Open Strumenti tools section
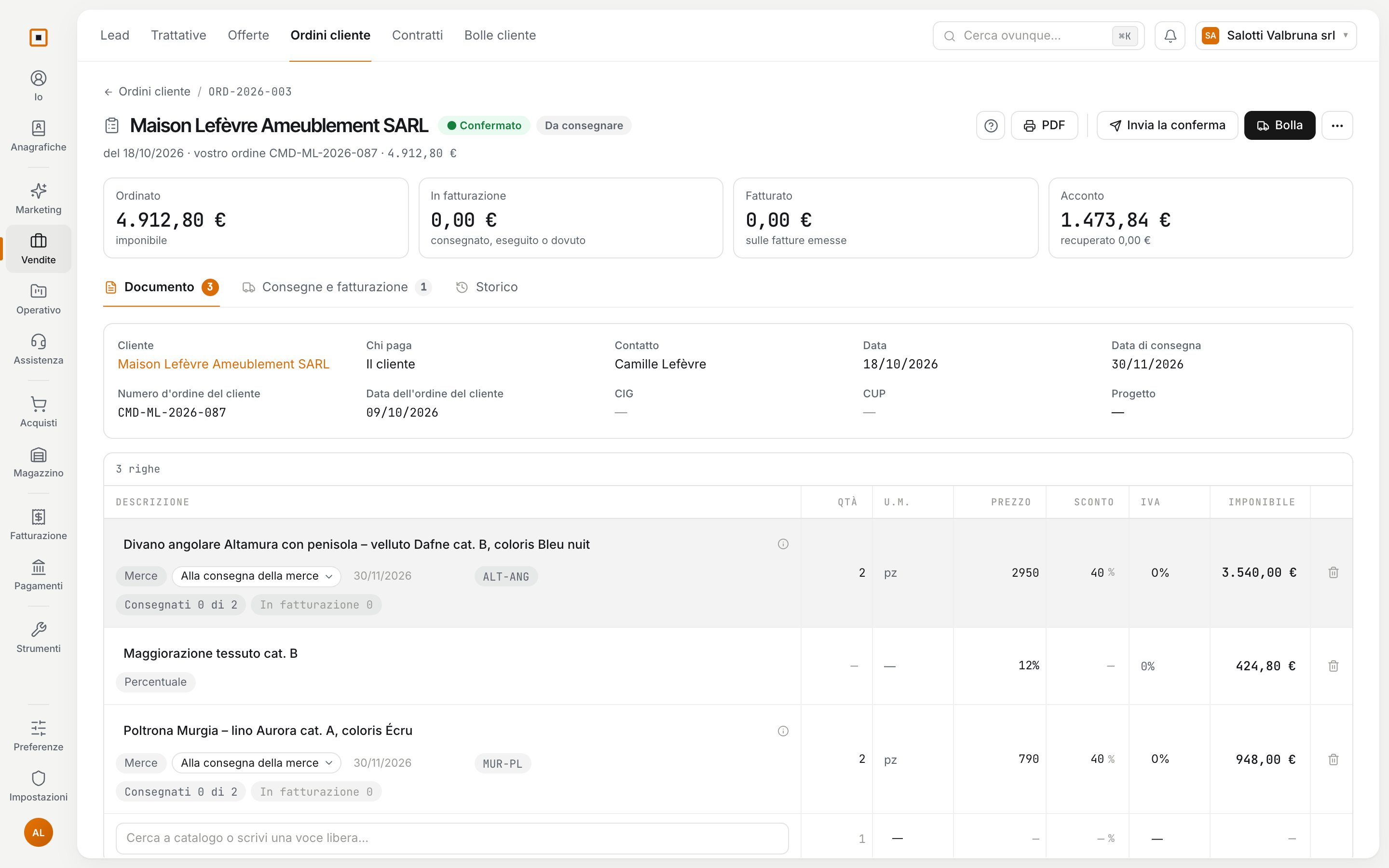Screen dimensions: 1389x868 click(39, 637)
